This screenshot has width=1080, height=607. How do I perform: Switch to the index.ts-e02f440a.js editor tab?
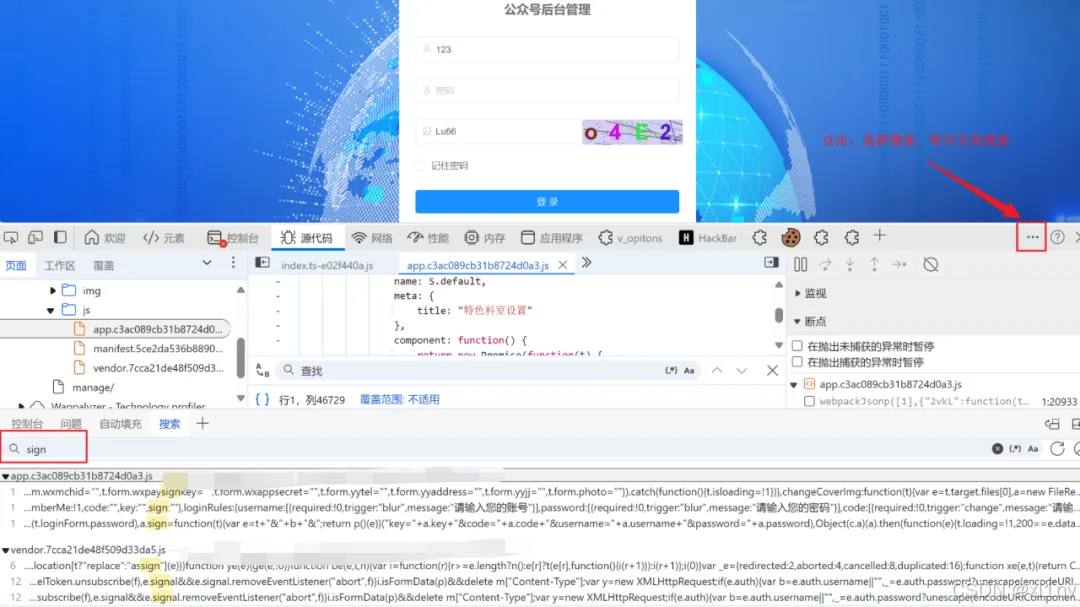[x=327, y=265]
